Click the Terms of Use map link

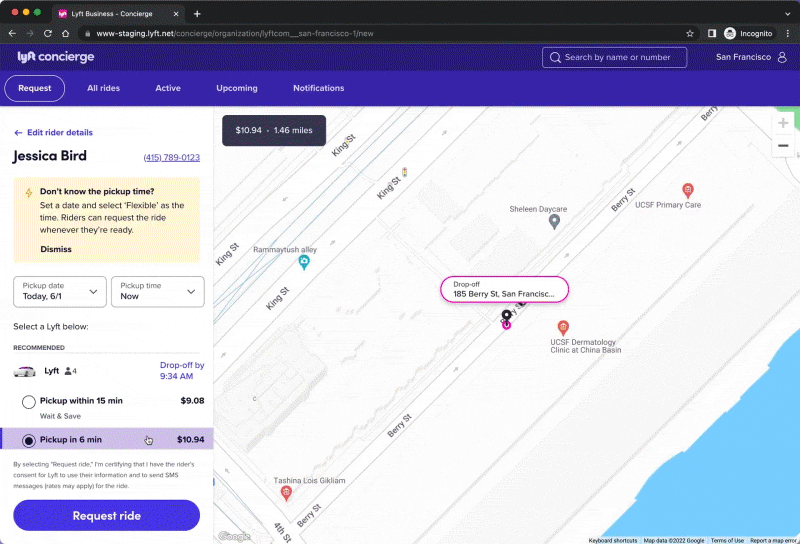tap(727, 540)
